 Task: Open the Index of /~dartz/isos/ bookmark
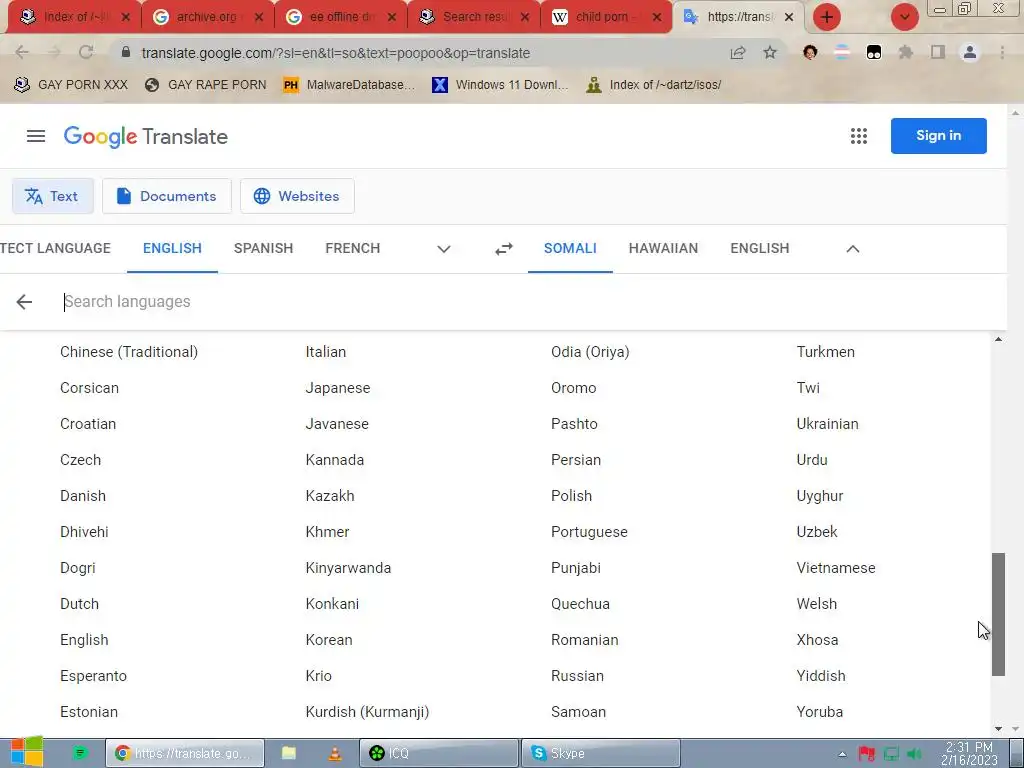coord(654,85)
